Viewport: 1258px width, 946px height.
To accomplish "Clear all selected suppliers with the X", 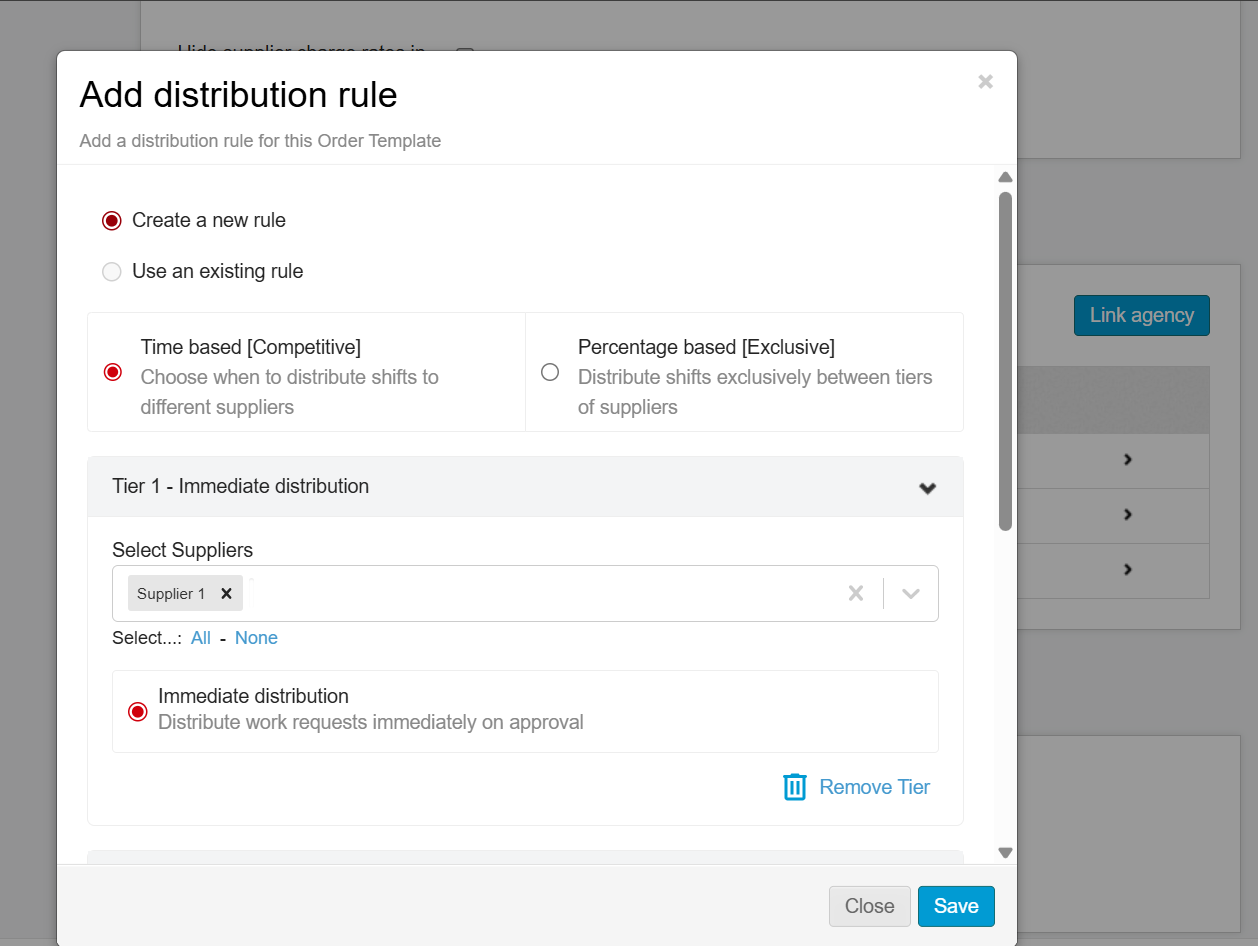I will tap(856, 593).
